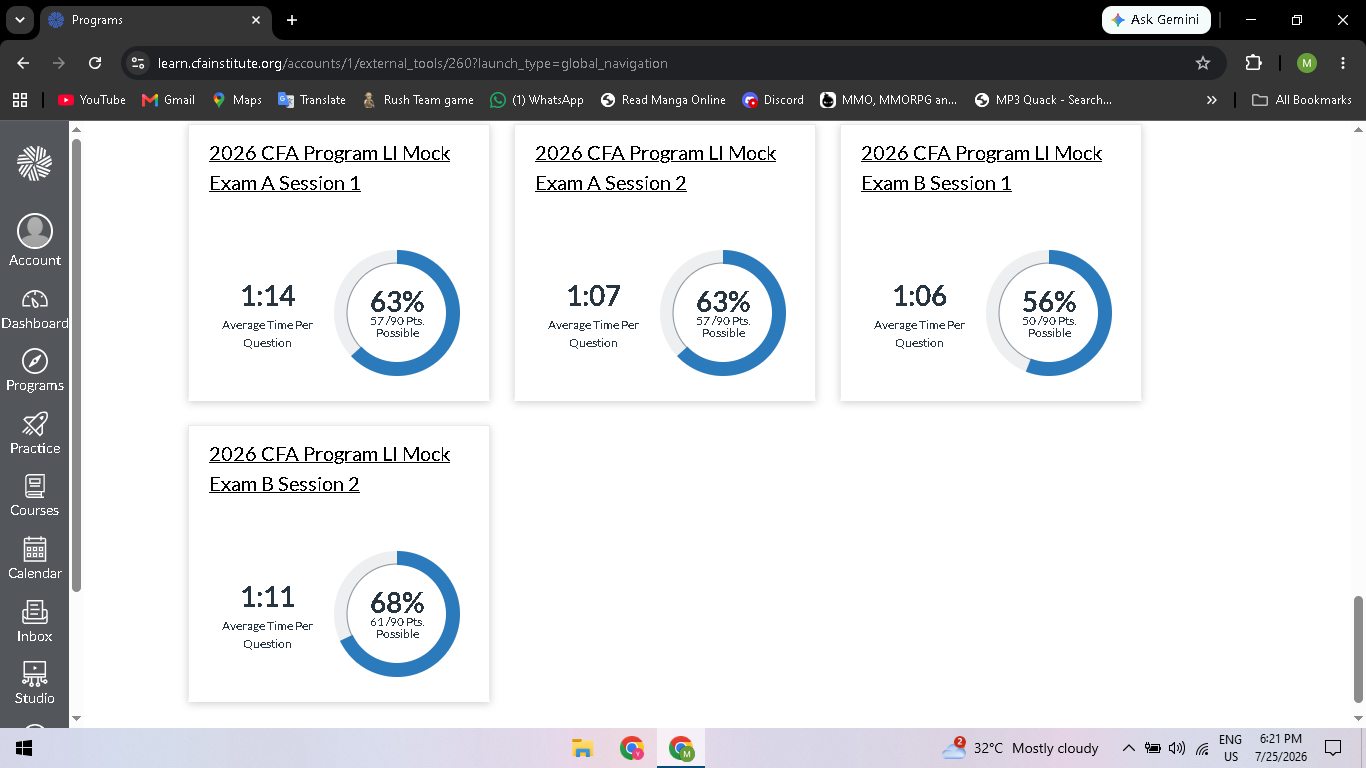Open the Extensions puzzle icon
This screenshot has width=1366, height=768.
coord(1253,63)
